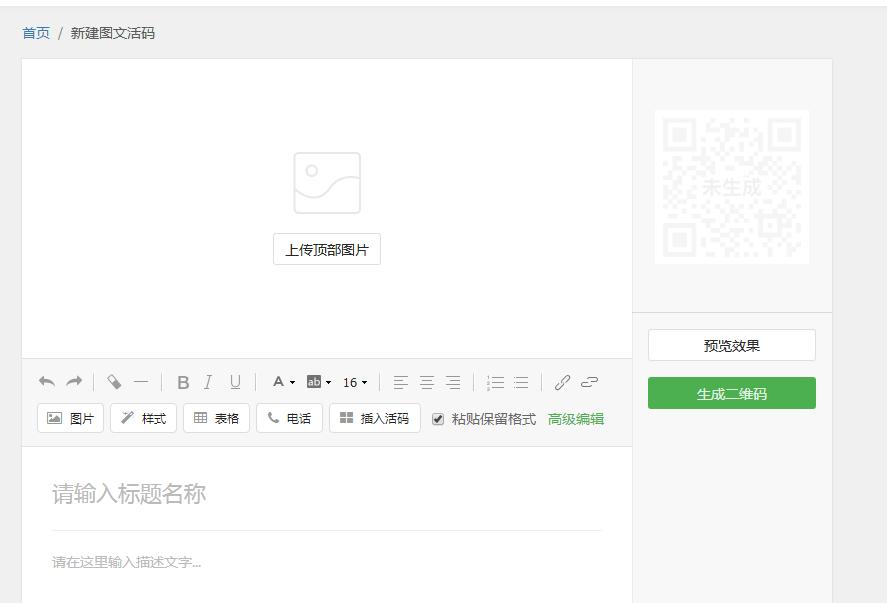Open 插入活码 insert live code tool
Screen dimensions: 887x603
pos(376,418)
